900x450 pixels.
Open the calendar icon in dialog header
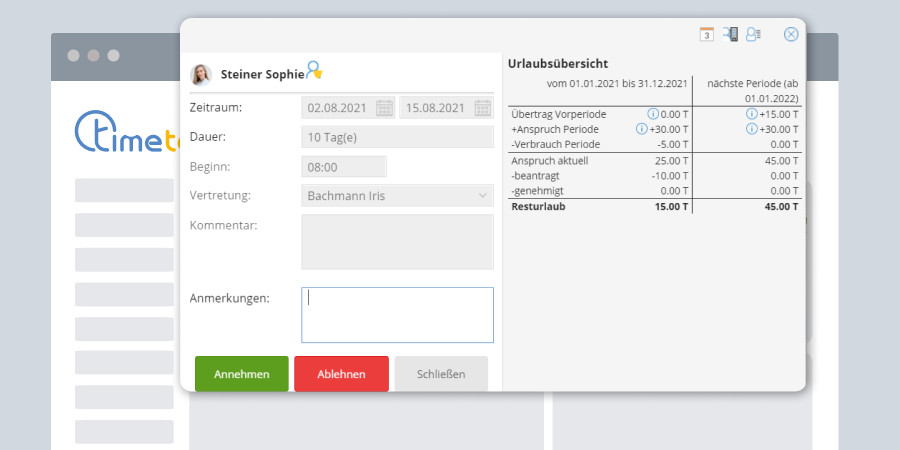tap(707, 34)
